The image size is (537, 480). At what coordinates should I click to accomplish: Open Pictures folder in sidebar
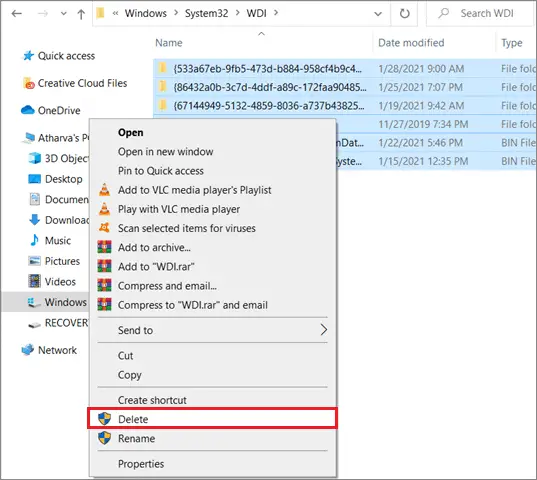point(62,261)
